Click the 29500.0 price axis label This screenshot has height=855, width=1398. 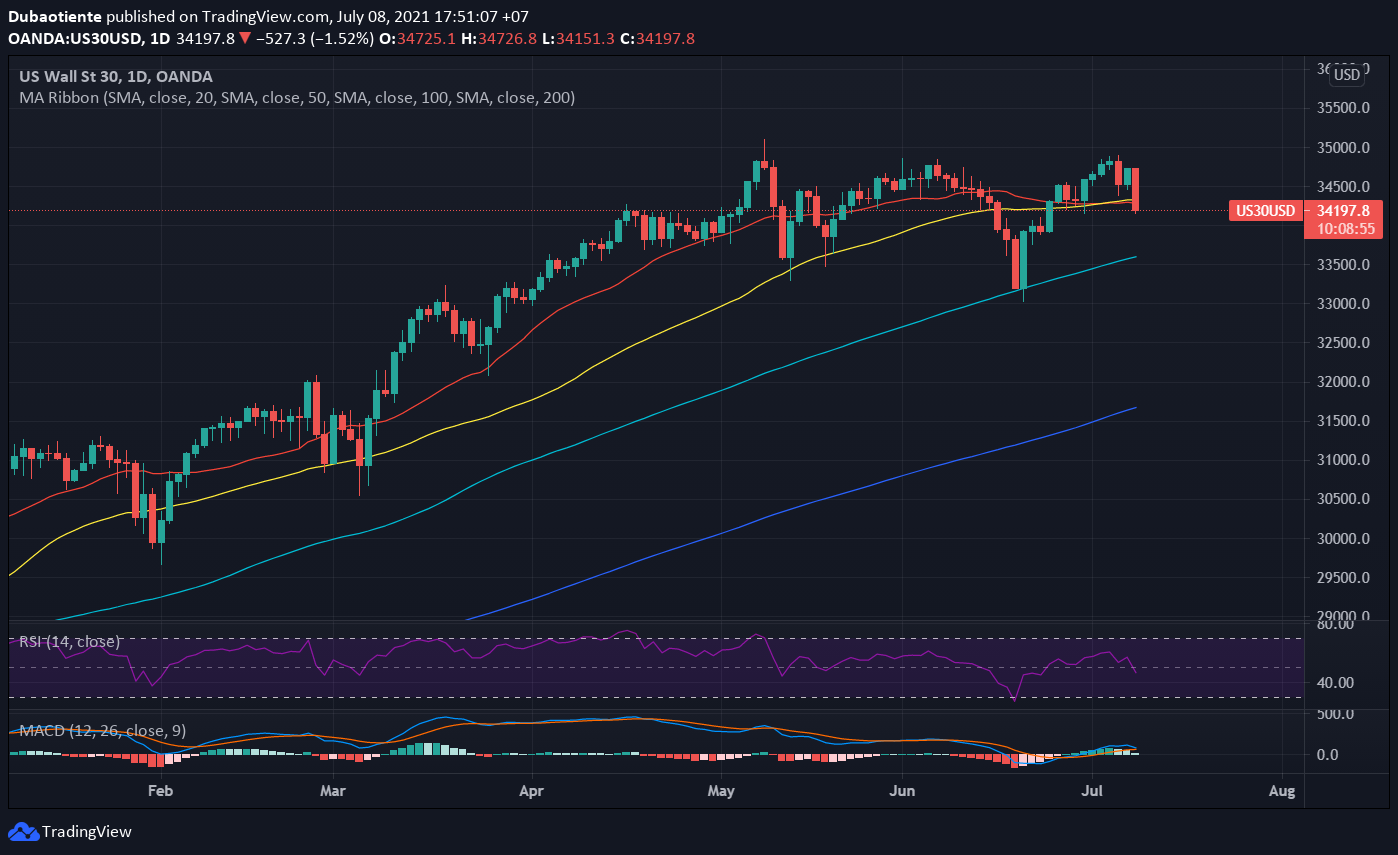pos(1345,578)
